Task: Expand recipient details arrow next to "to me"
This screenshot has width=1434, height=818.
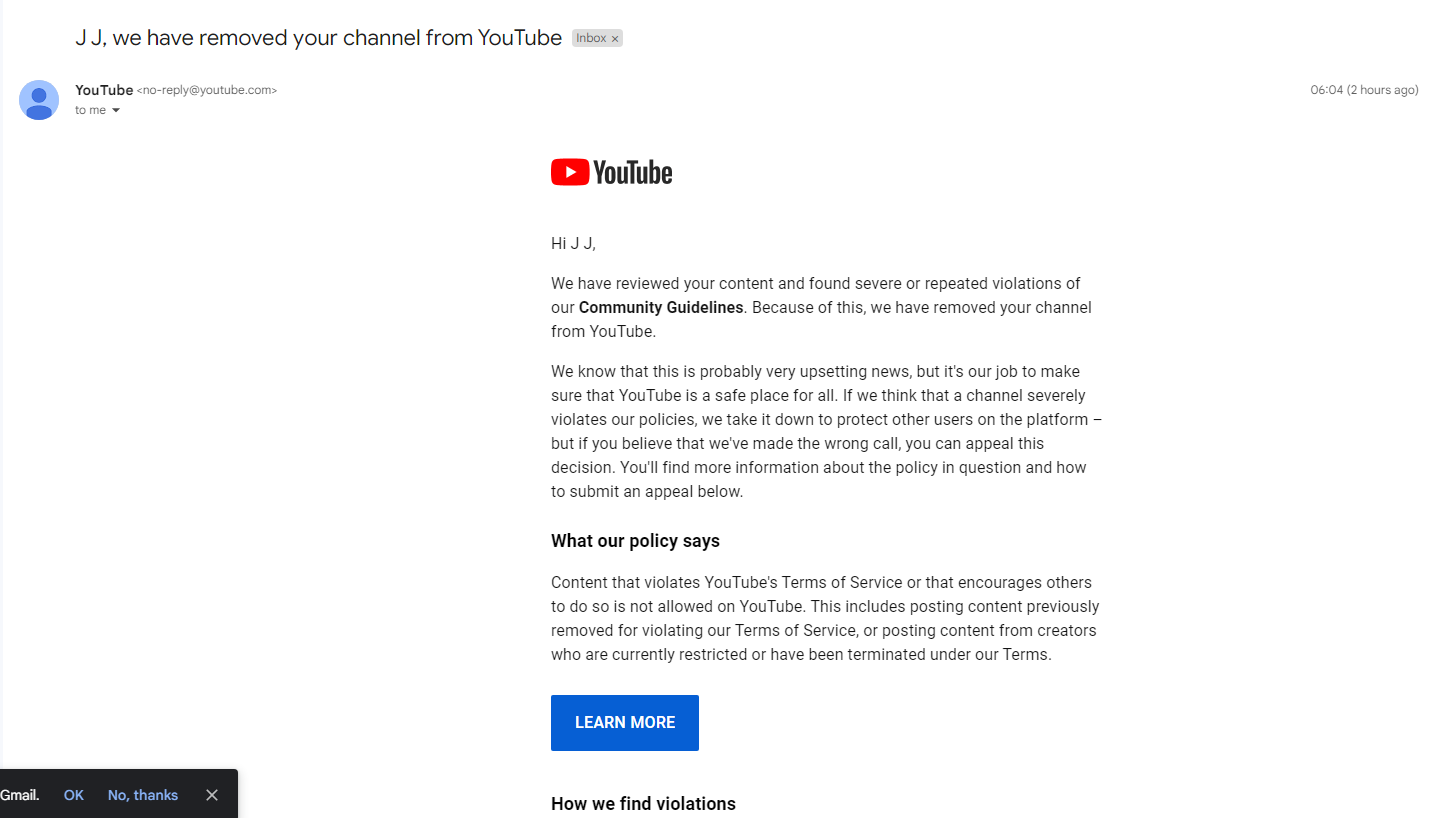Action: pyautogui.click(x=116, y=111)
